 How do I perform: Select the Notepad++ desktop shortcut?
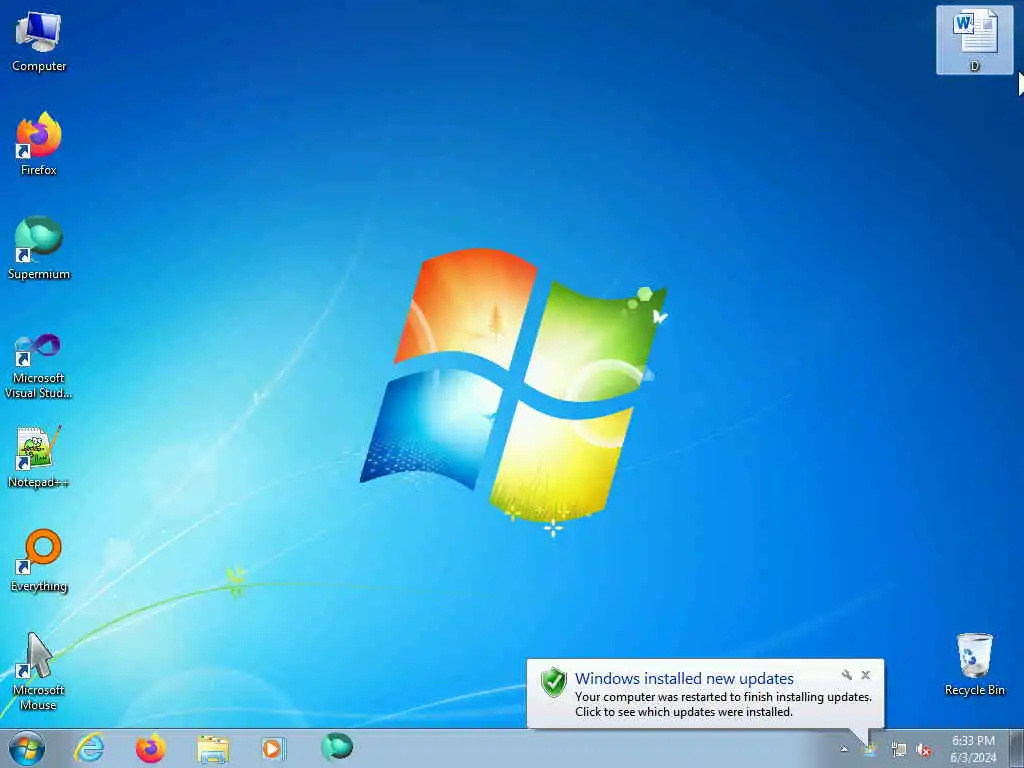[x=39, y=457]
